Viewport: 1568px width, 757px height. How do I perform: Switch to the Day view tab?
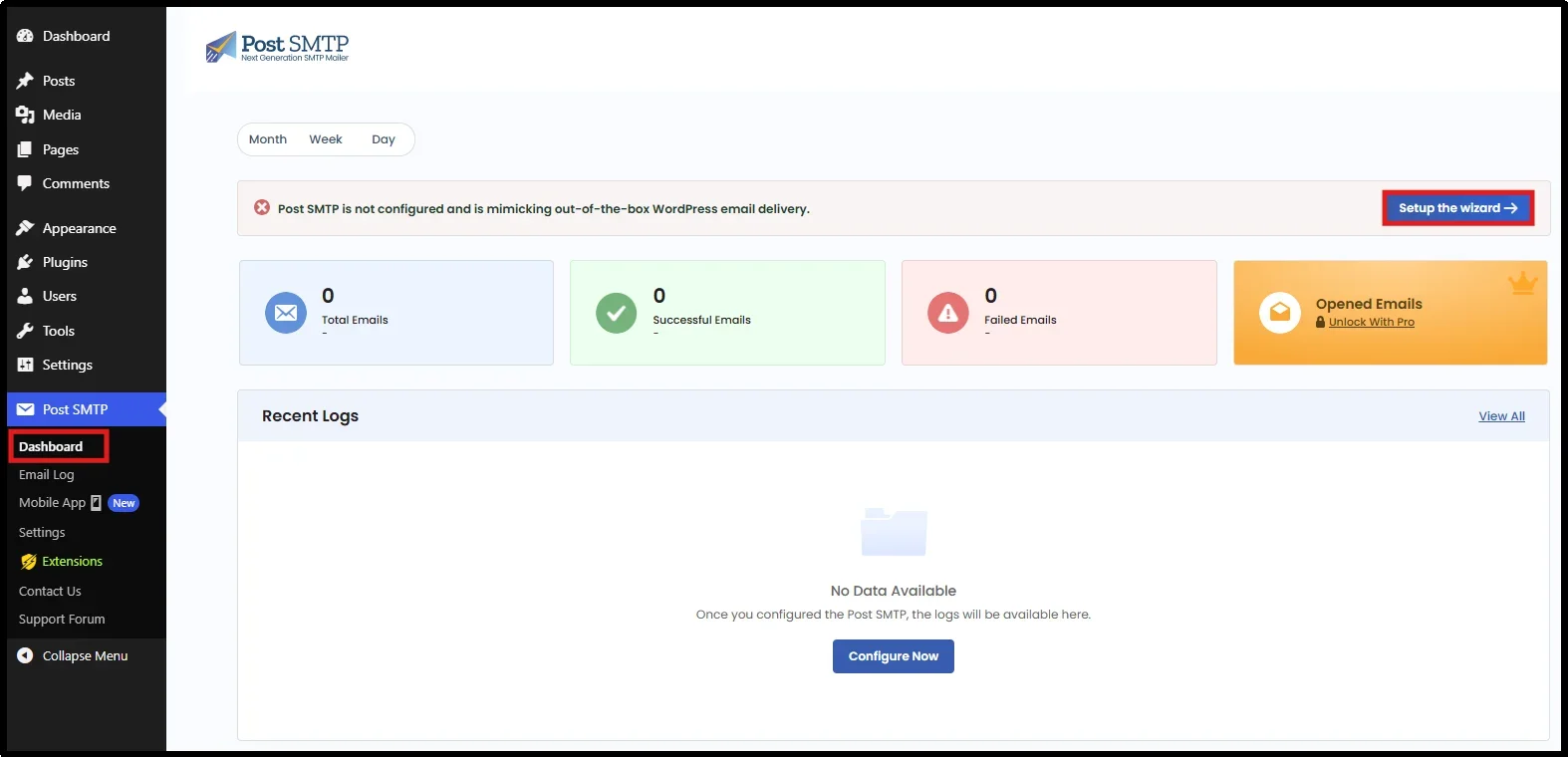click(x=384, y=139)
